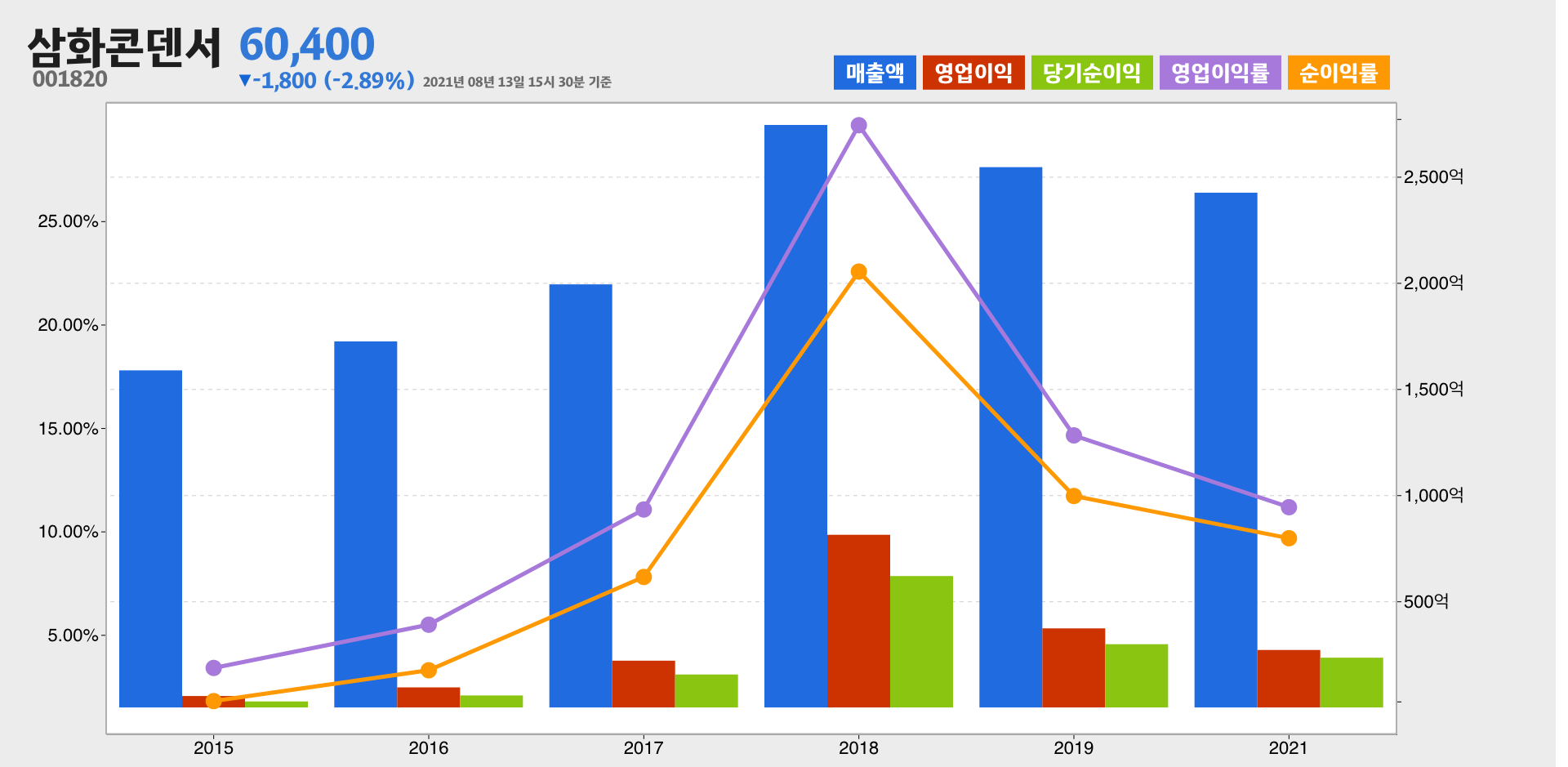Click the 2,000억 right axis label
1568x767 pixels.
[x=1433, y=283]
